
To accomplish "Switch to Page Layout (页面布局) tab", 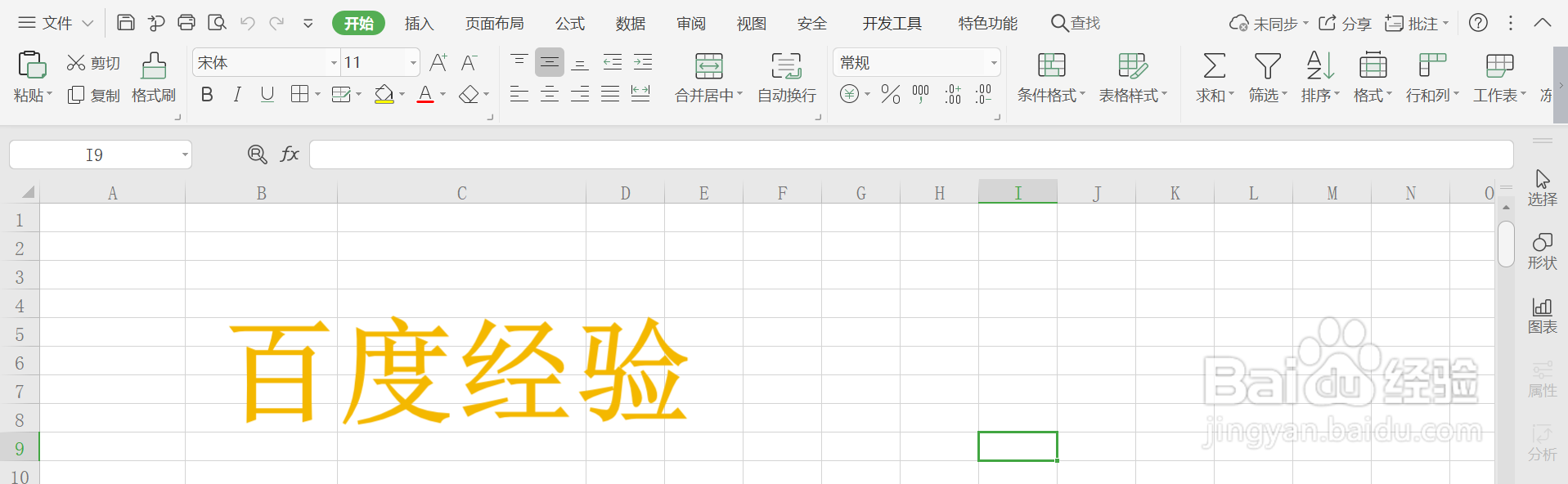I will 495,24.
